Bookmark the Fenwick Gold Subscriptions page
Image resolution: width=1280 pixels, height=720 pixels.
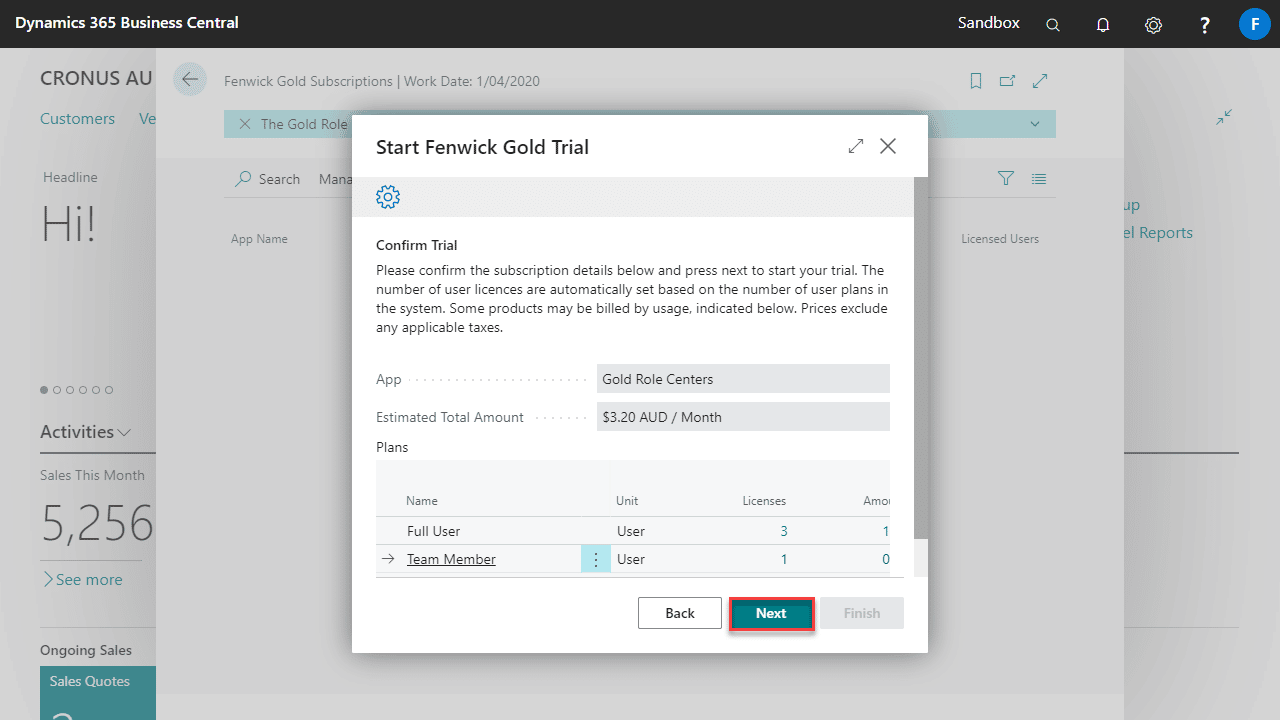[x=976, y=81]
